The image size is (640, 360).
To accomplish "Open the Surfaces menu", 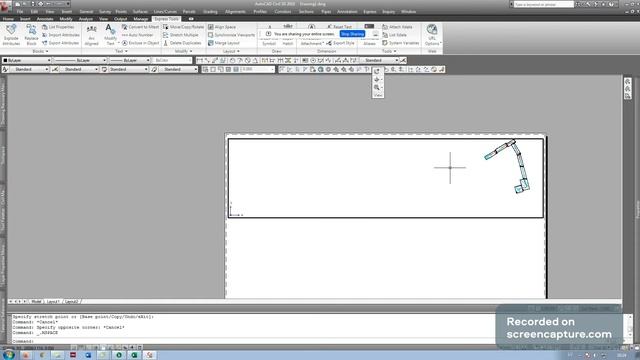I will tap(140, 12).
